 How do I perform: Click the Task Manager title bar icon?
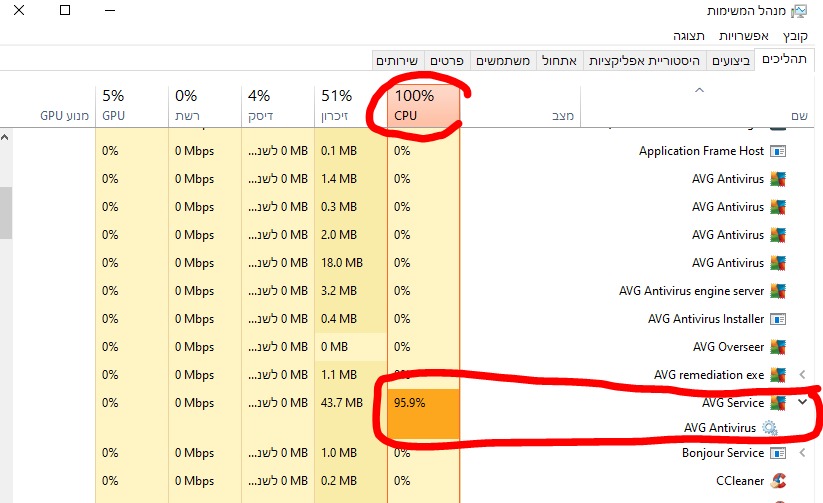(x=799, y=11)
